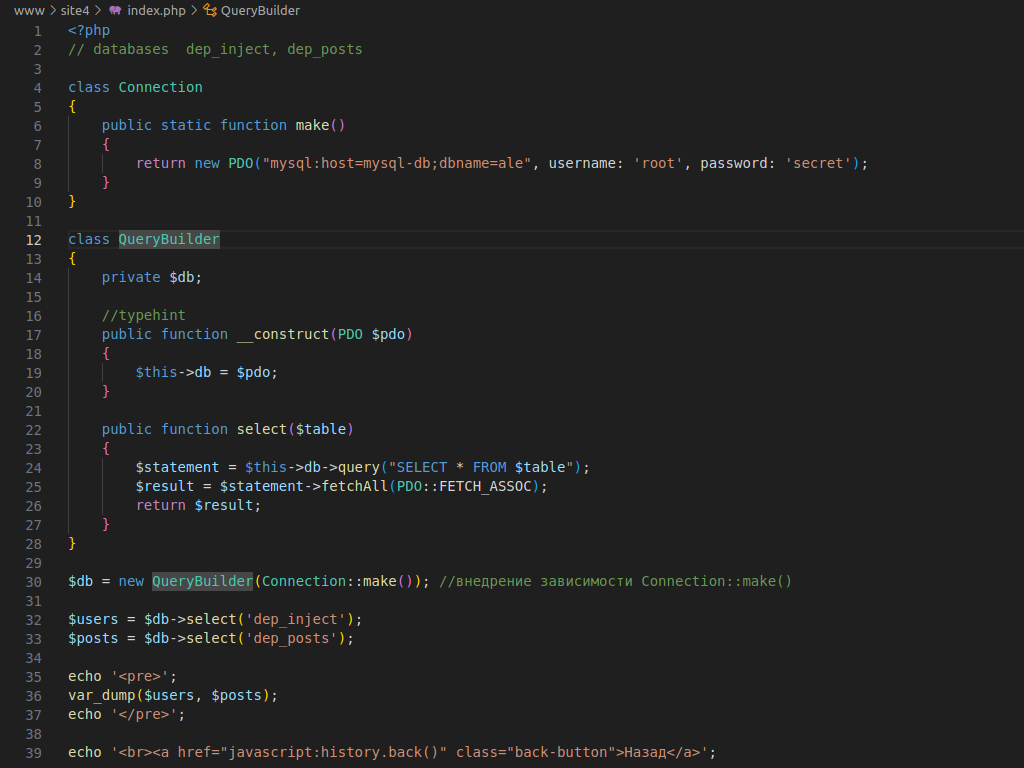Click the select function name on line 22
1024x768 pixels.
click(x=261, y=429)
